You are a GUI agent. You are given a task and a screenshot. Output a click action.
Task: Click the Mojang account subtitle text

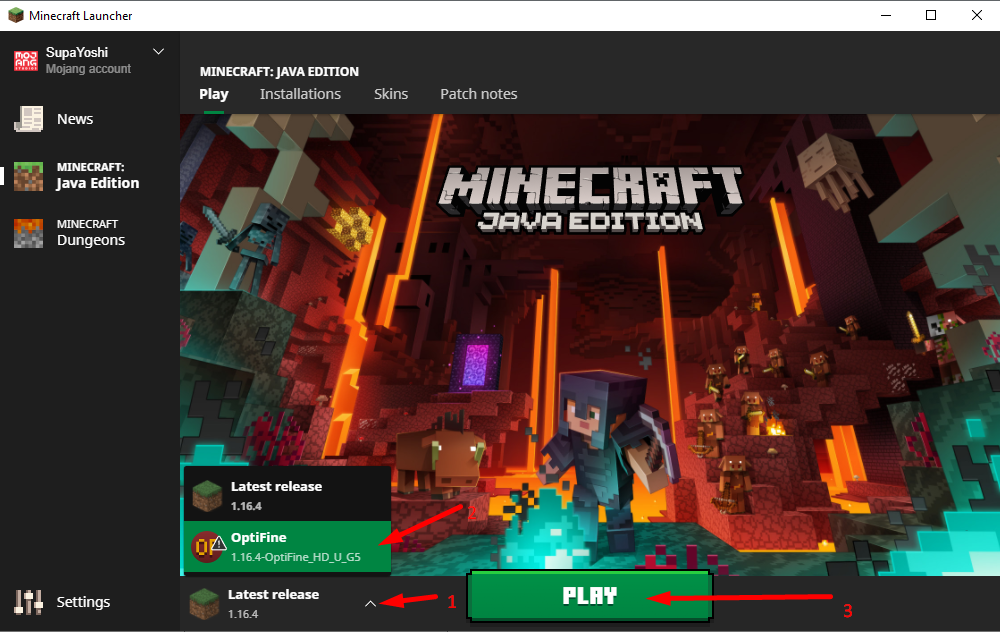pyautogui.click(x=88, y=69)
